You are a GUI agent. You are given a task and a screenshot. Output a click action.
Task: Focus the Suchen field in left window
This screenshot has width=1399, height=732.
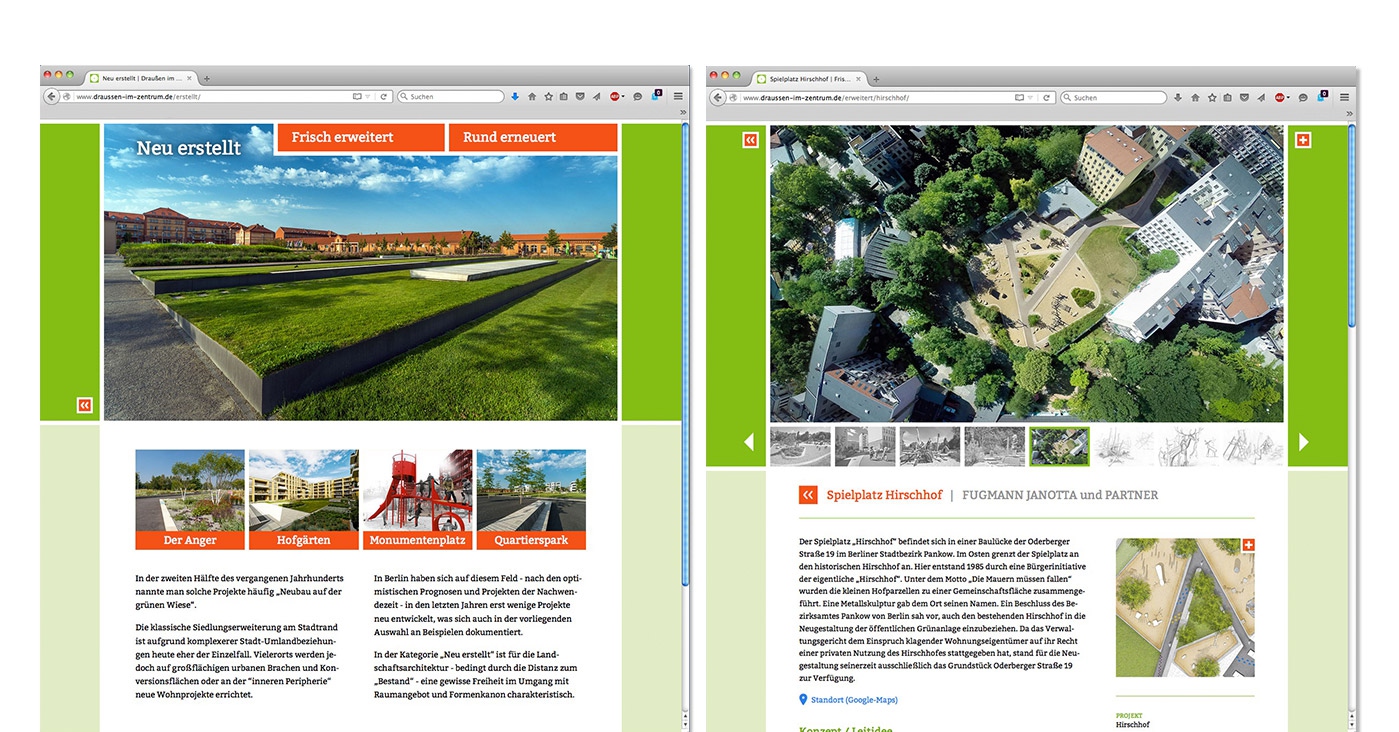(x=450, y=97)
